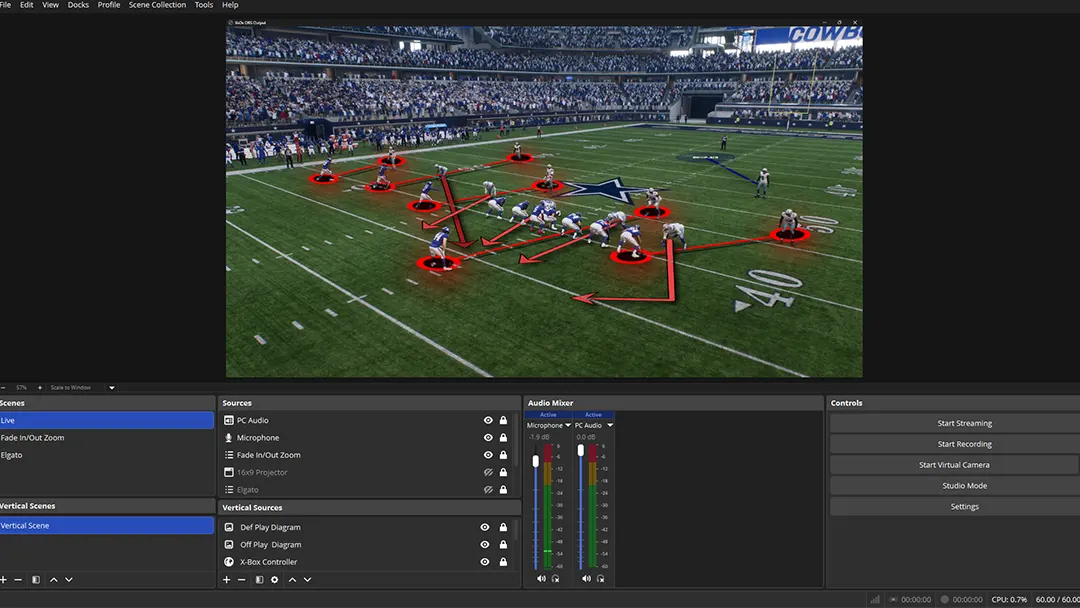1080x608 pixels.
Task: Open the Microphone mixer channel dropdown
Action: click(x=568, y=426)
